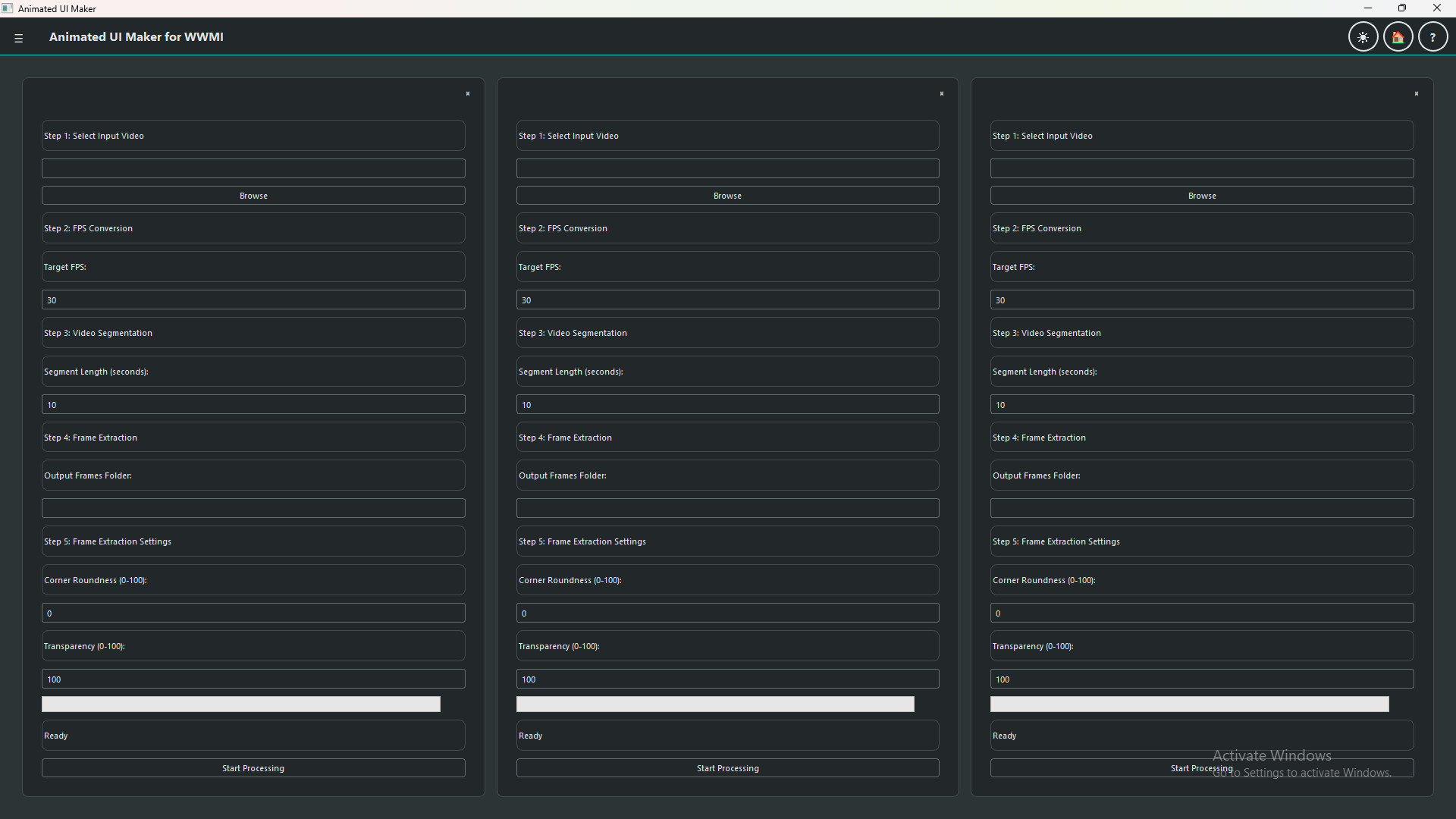
Task: Close the middle processing panel
Action: click(942, 93)
